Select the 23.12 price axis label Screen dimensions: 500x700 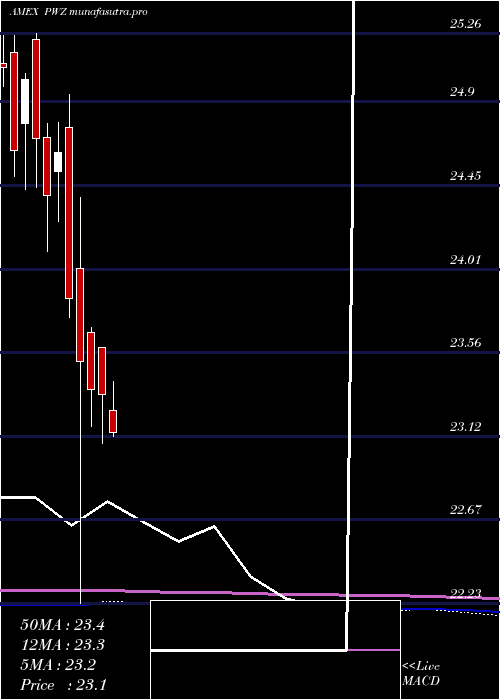point(465,427)
